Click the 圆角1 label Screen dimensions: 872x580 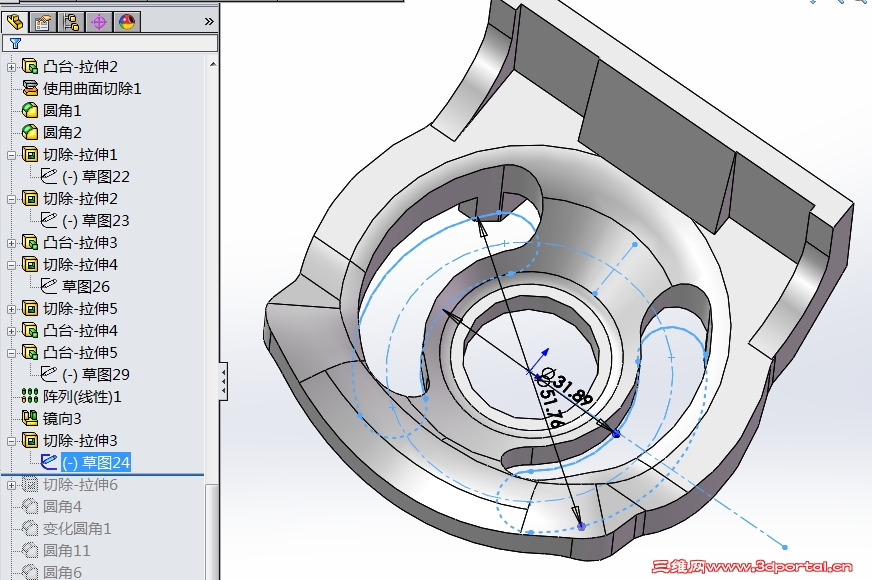[62, 111]
